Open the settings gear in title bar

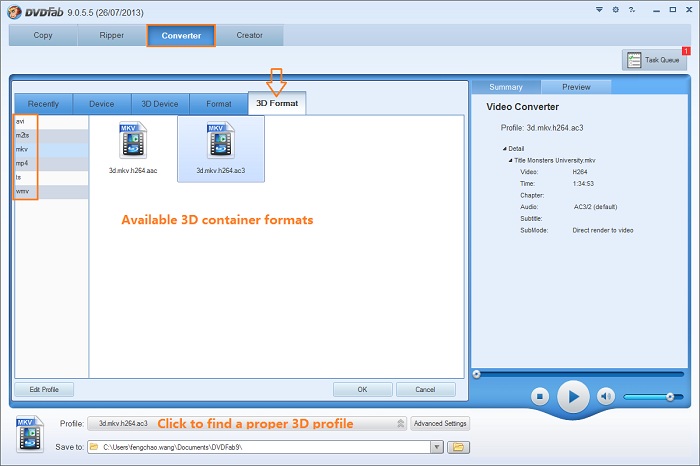[x=616, y=9]
